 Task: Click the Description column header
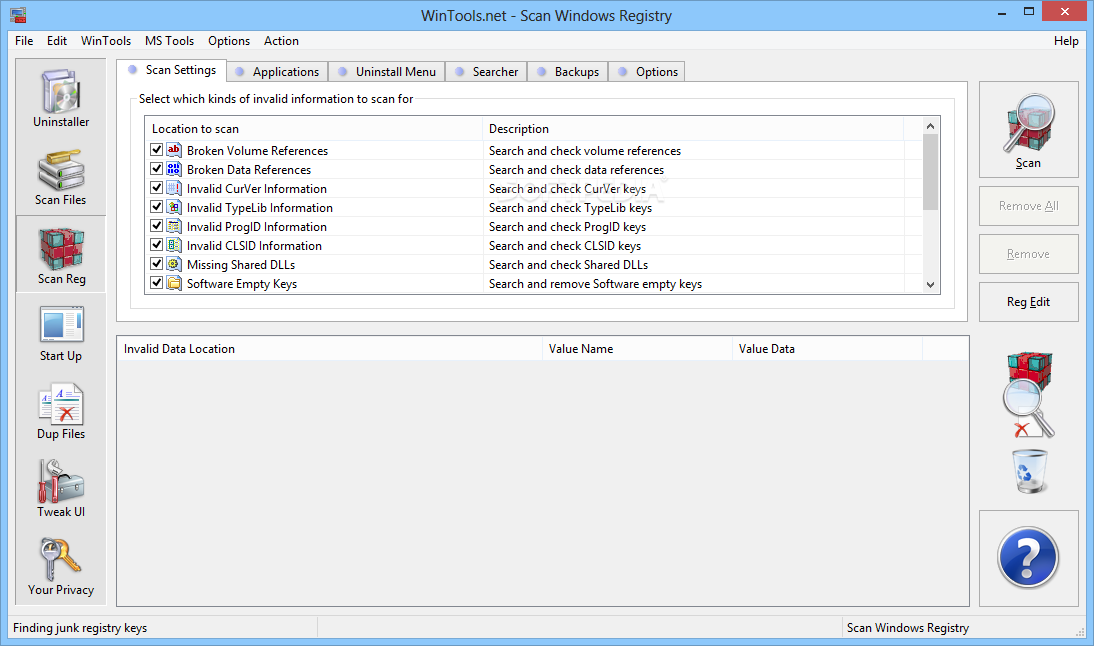pos(693,128)
